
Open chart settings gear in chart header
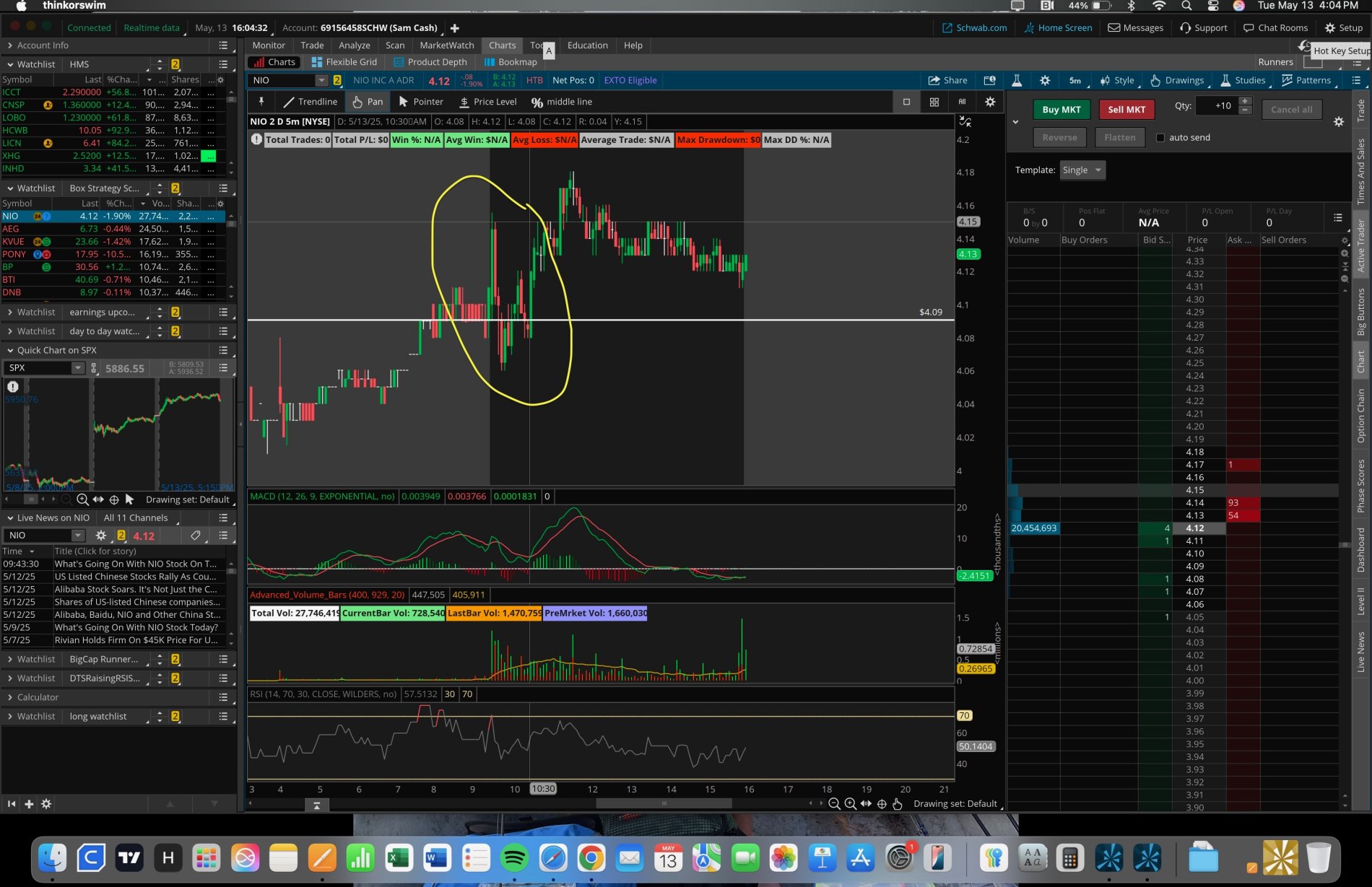pos(1044,80)
